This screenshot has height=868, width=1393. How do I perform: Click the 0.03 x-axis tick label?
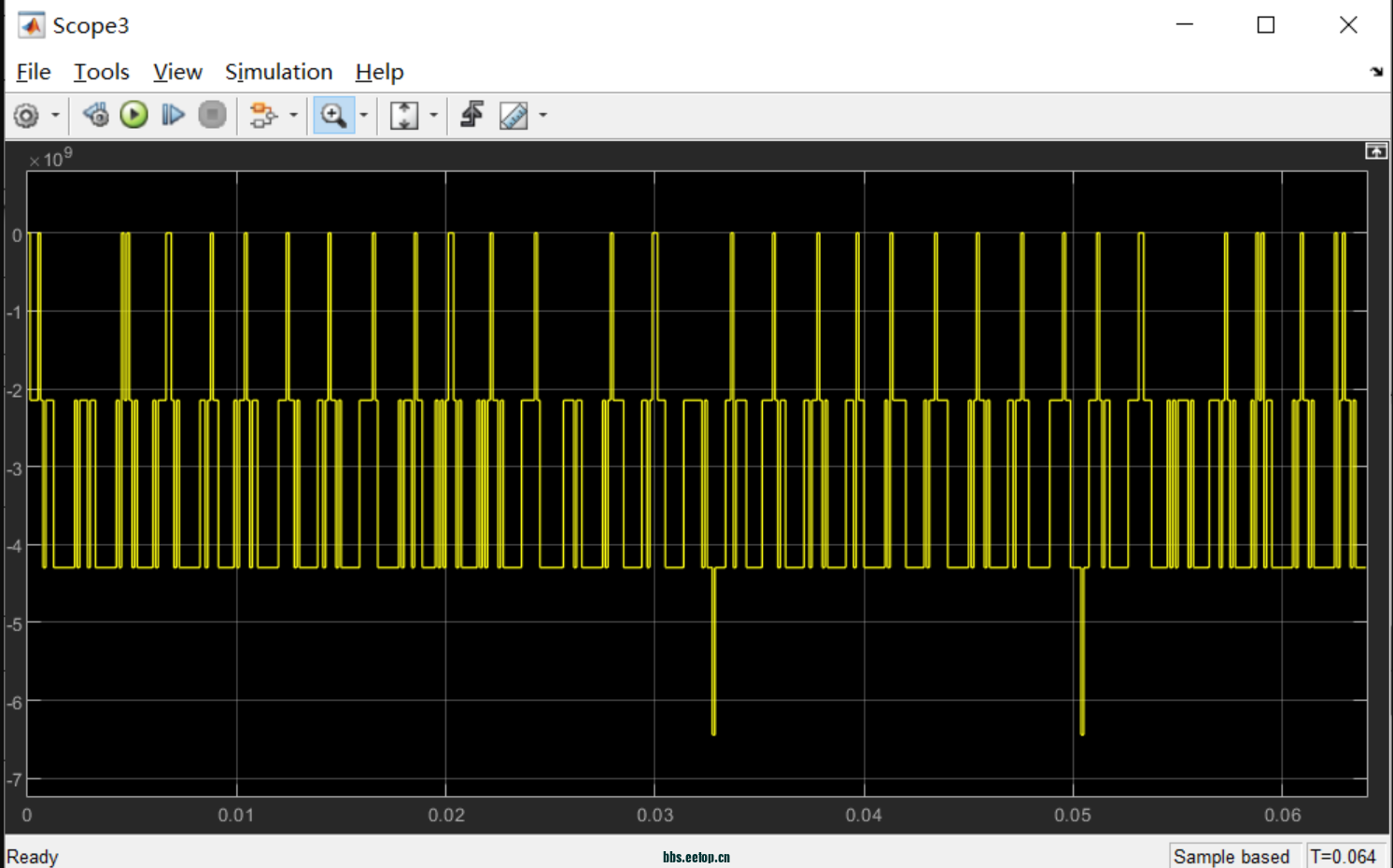(x=654, y=815)
